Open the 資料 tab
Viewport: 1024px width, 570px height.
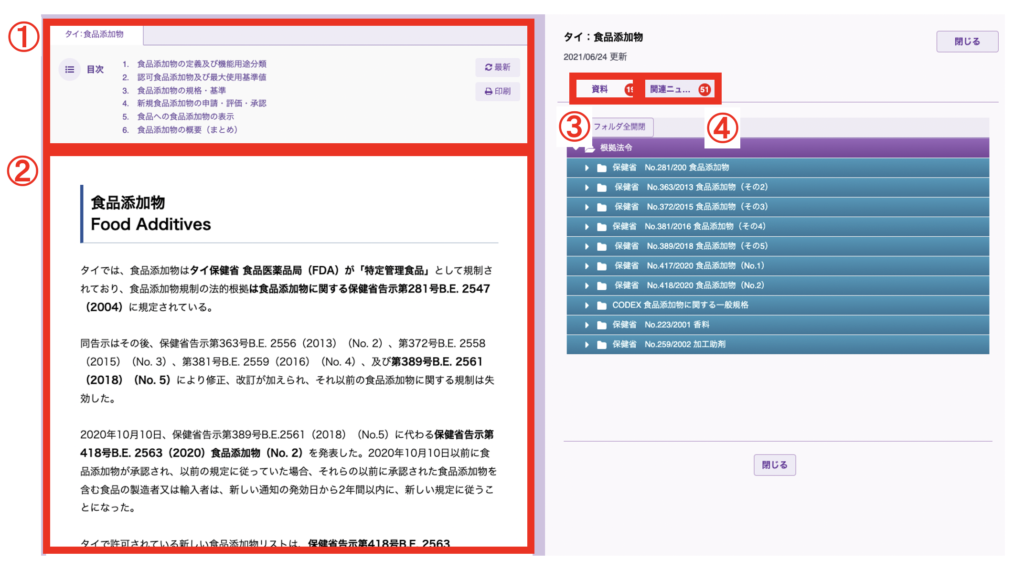tap(601, 89)
